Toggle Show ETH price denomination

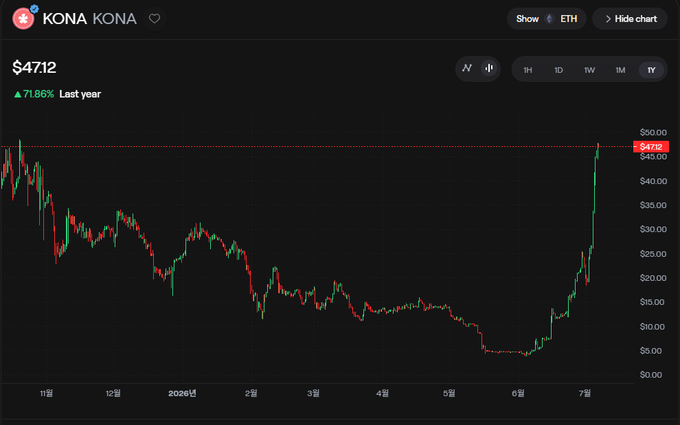click(x=546, y=19)
